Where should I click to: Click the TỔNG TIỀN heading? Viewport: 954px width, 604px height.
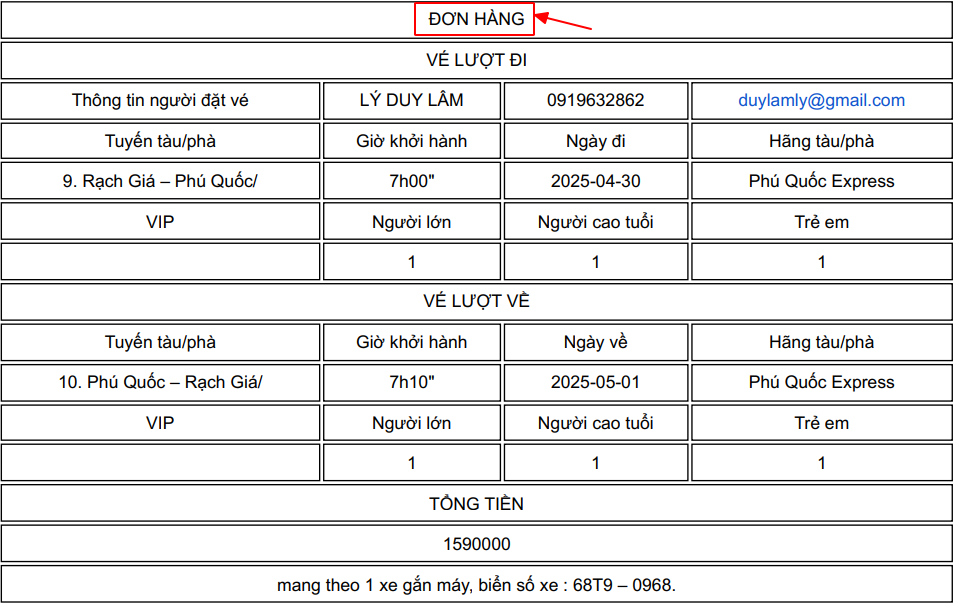(x=476, y=504)
